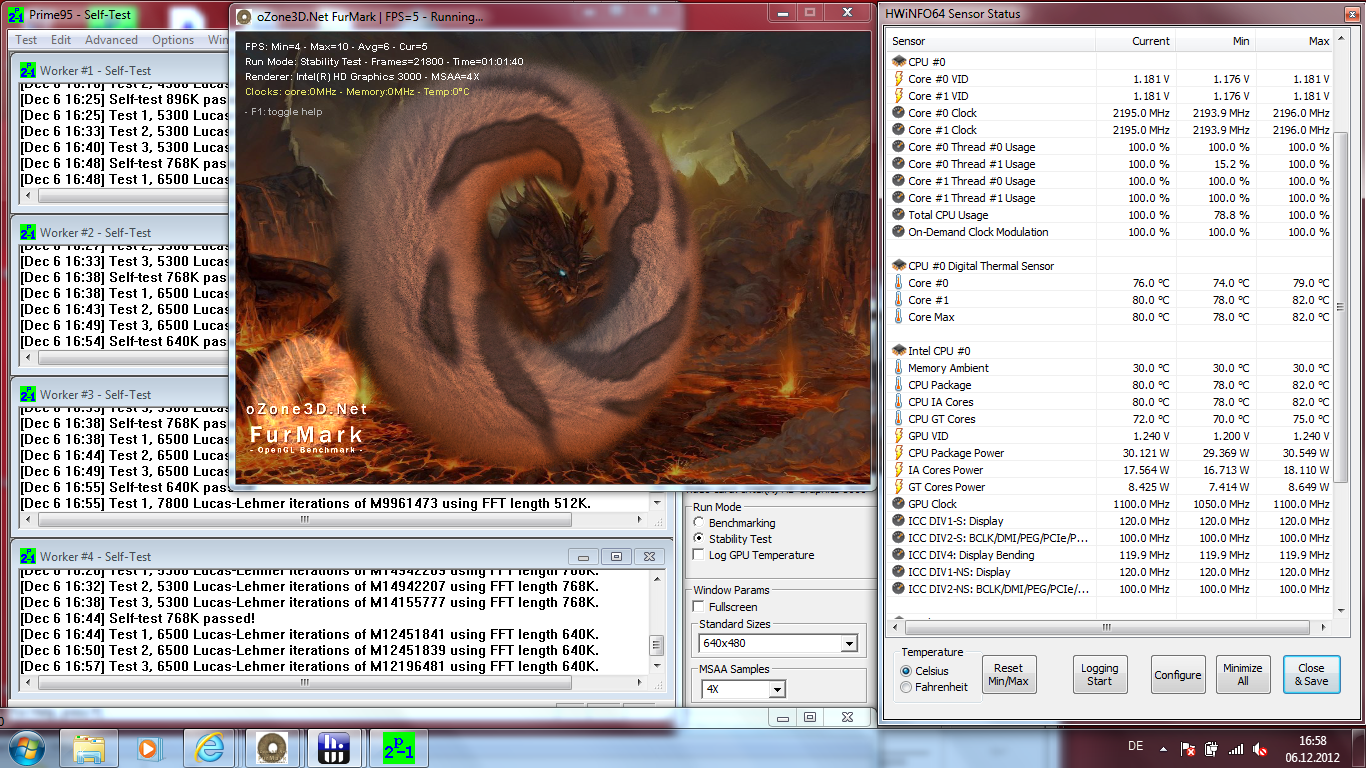This screenshot has height=768, width=1366.
Task: Switch to HWiNFO taskbar button
Action: (332, 748)
